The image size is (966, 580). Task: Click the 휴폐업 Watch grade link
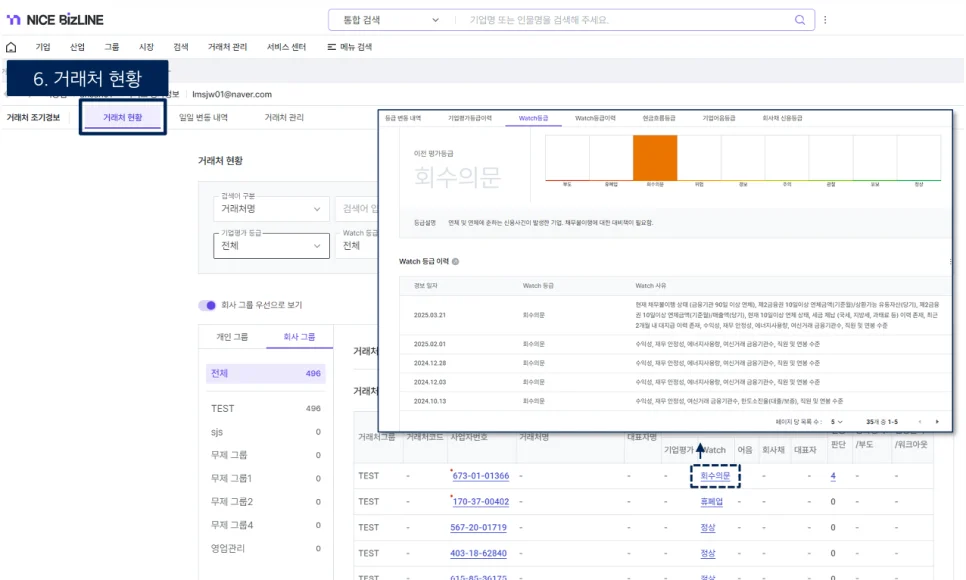pos(711,502)
